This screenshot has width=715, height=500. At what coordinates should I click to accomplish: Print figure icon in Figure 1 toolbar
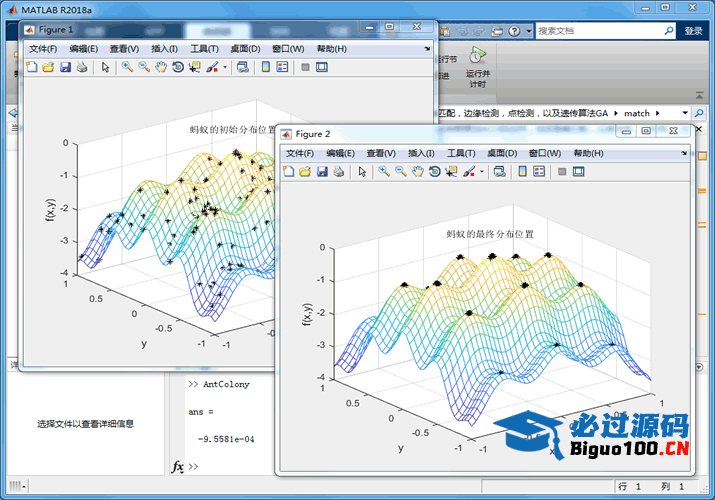(82, 67)
